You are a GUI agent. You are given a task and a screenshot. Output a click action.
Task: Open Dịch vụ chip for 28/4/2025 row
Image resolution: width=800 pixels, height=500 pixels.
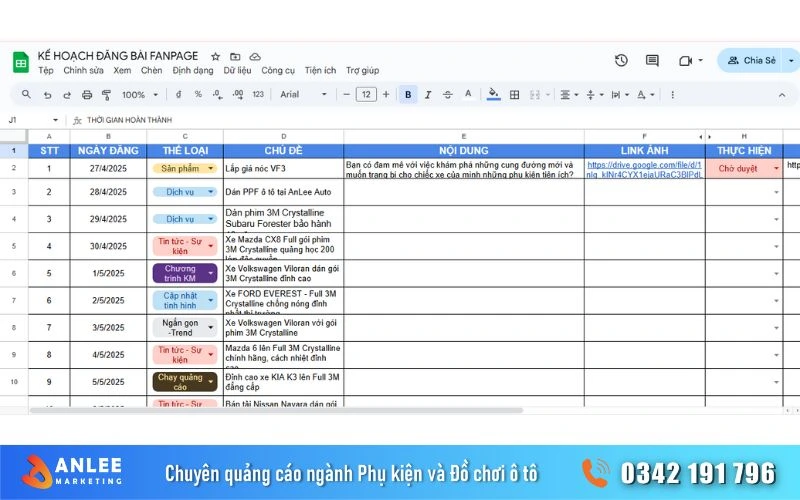pyautogui.click(x=185, y=192)
